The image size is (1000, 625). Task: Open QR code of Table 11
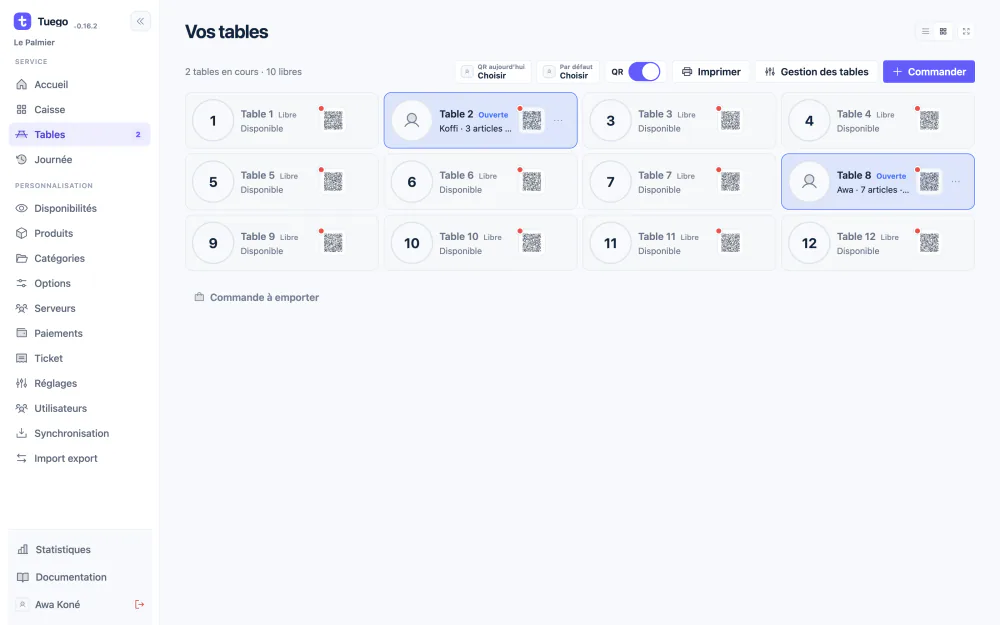point(730,243)
